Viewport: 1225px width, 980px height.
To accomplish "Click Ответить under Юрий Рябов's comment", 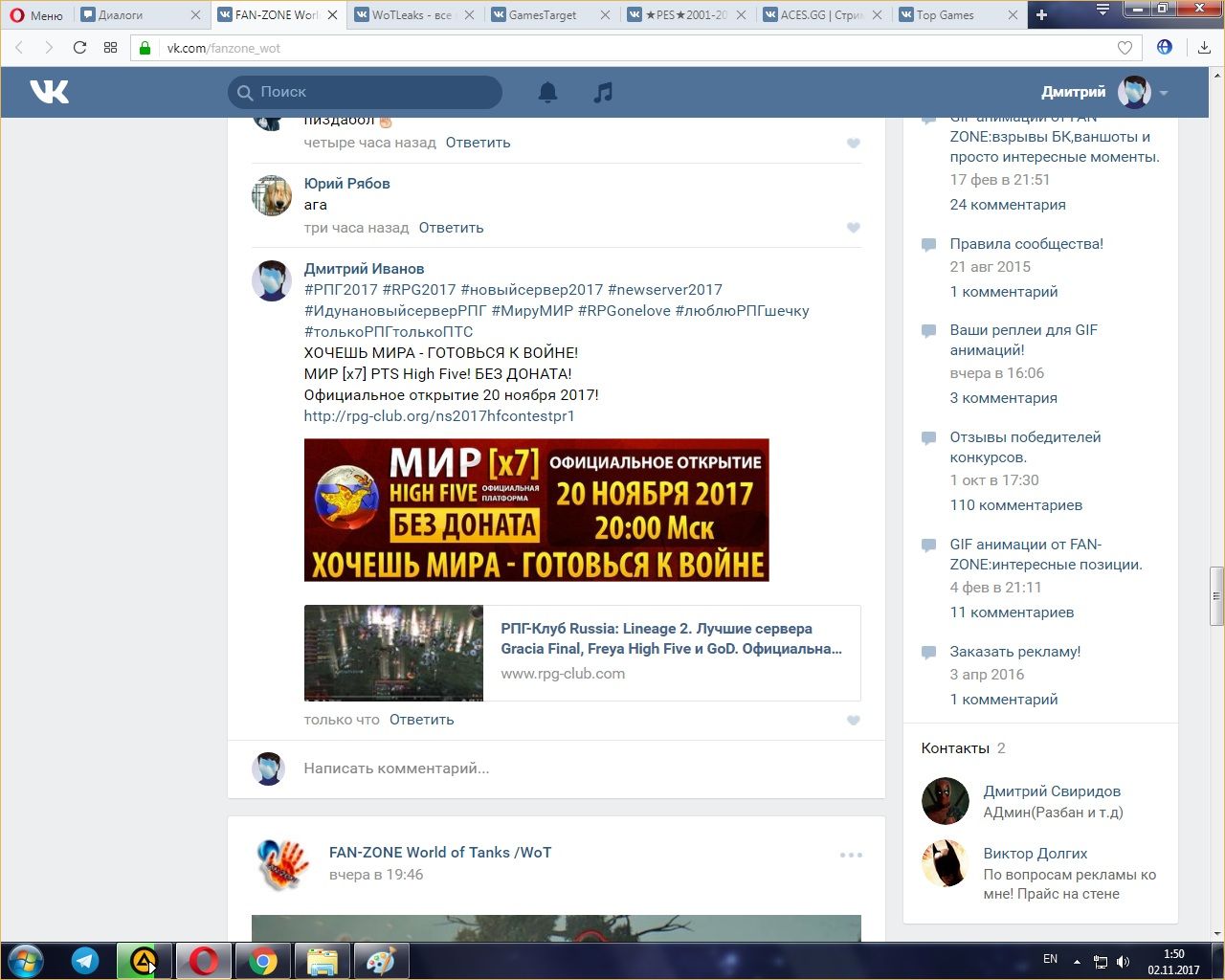I will pos(451,228).
